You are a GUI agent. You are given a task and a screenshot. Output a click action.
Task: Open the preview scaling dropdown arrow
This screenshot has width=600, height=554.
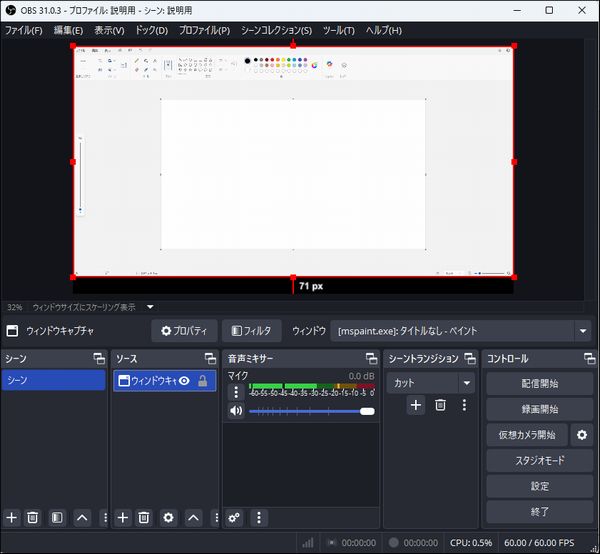coord(150,307)
